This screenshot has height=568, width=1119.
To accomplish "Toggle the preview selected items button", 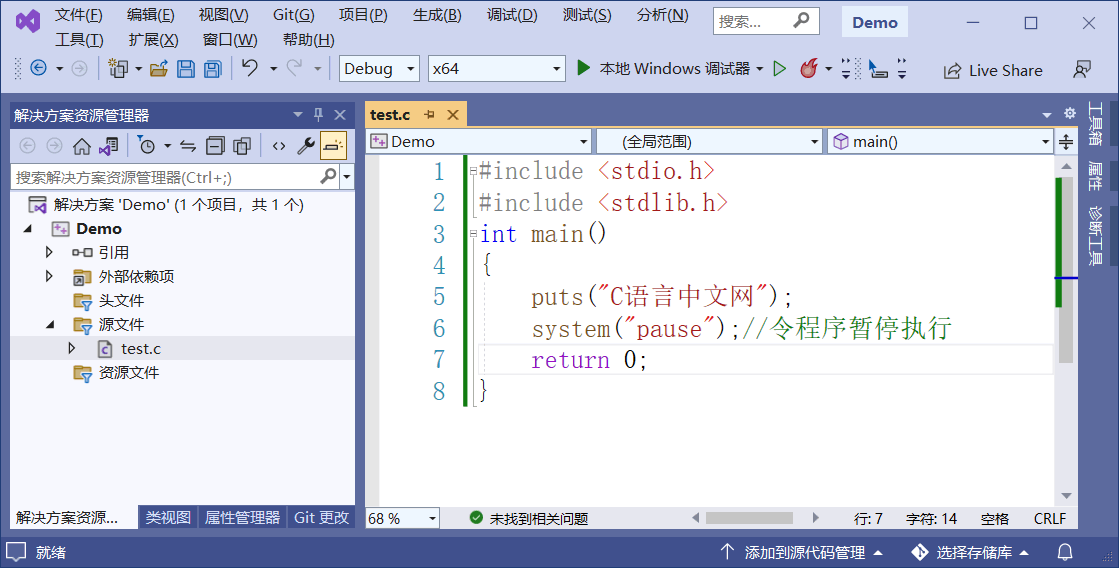I will pyautogui.click(x=333, y=146).
